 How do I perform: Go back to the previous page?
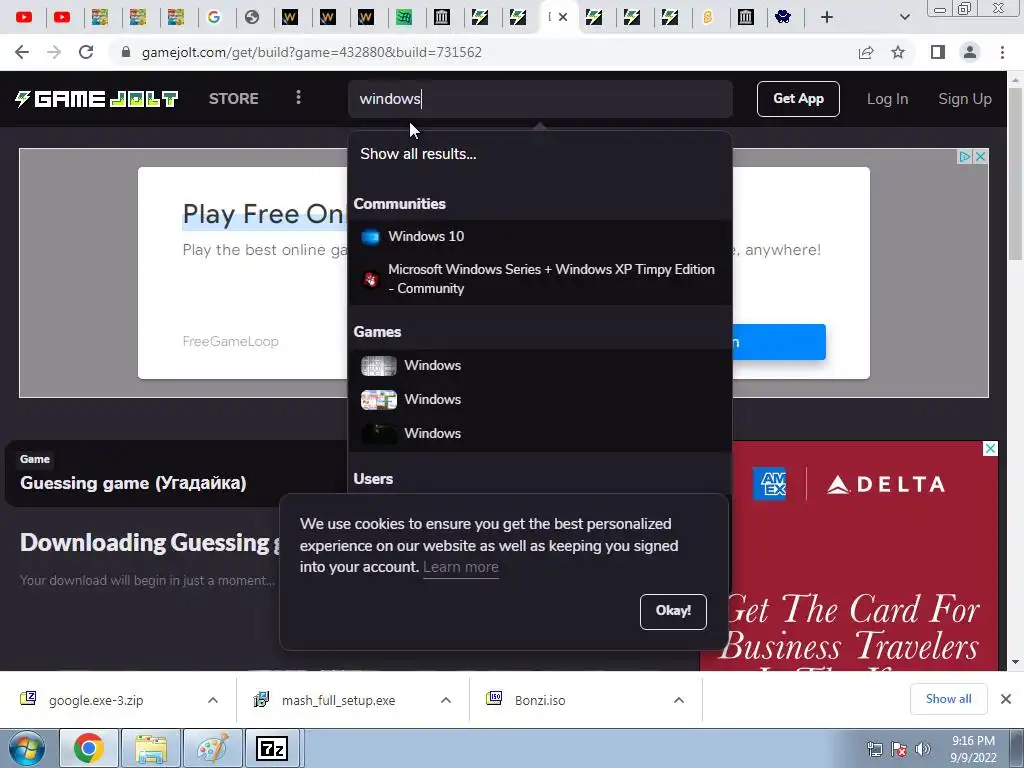[22, 52]
